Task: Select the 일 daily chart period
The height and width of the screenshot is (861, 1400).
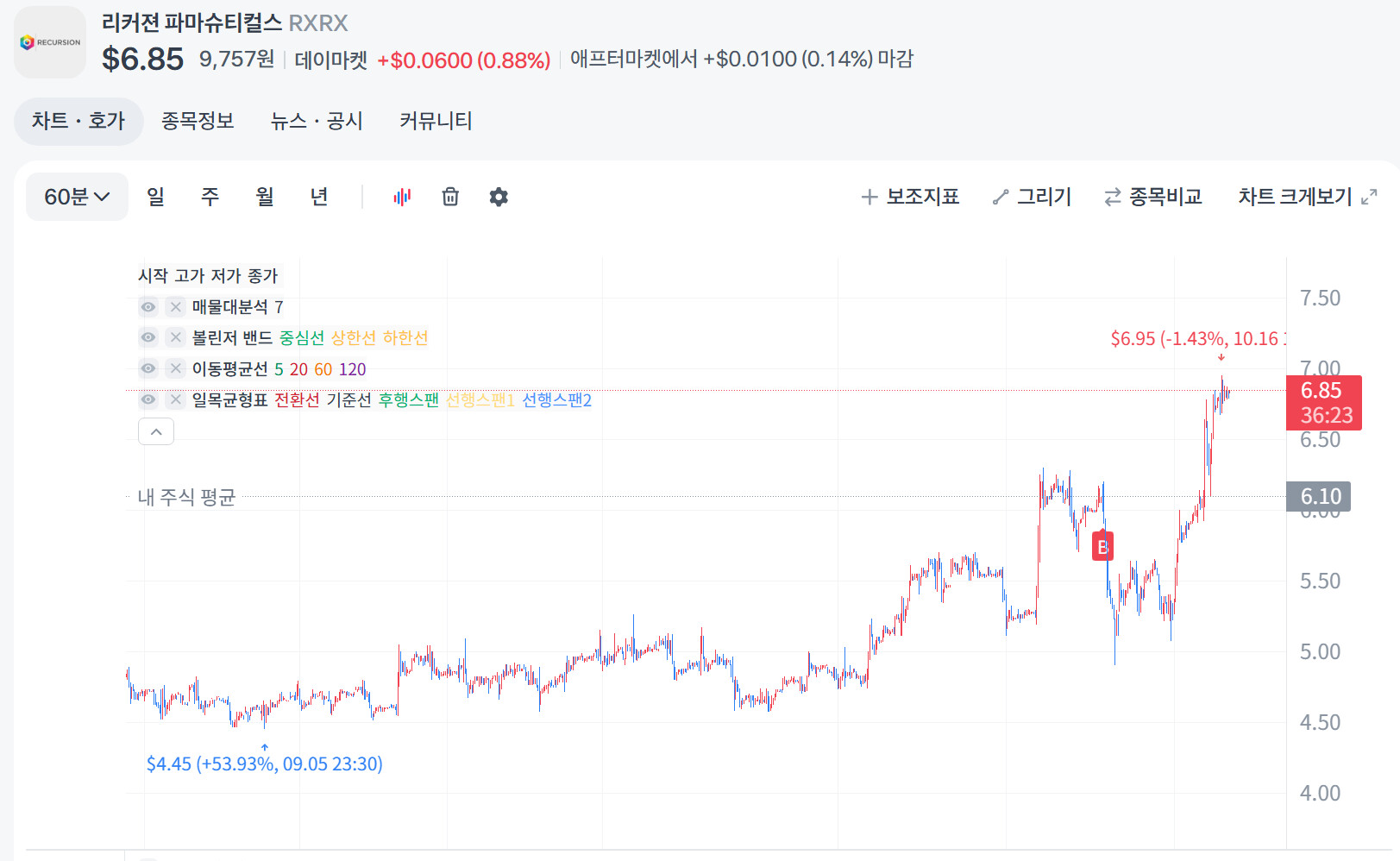Action: (155, 197)
